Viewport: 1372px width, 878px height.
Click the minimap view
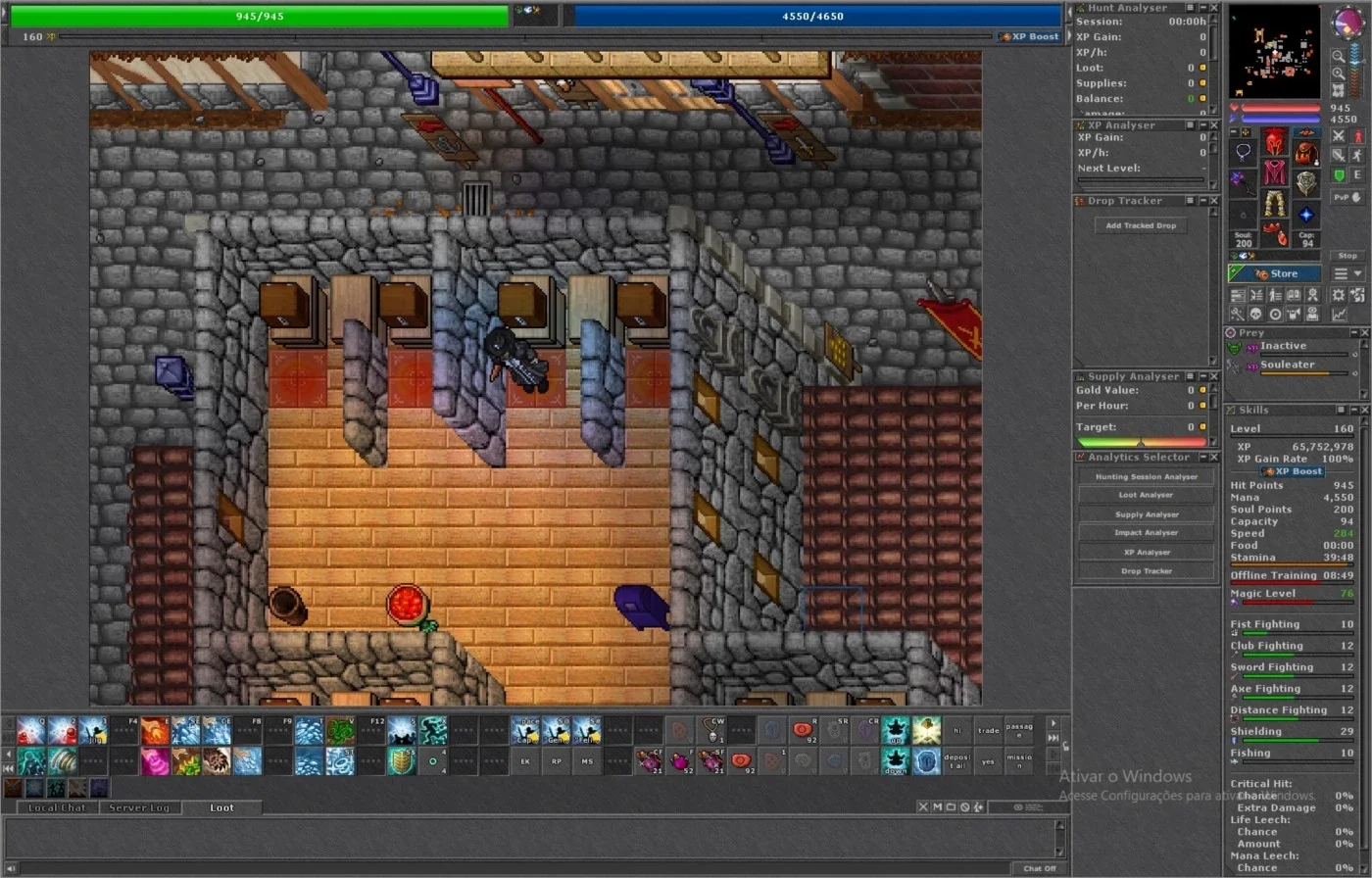point(1274,51)
